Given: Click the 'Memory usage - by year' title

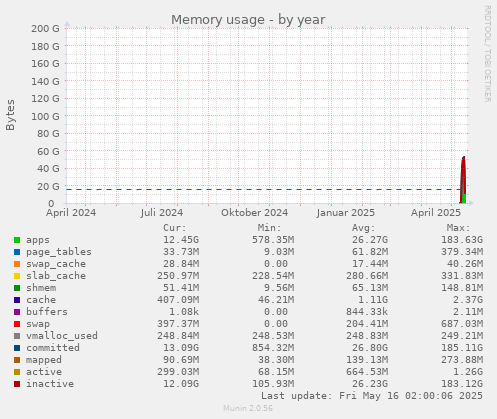Looking at the screenshot, I should 248,20.
